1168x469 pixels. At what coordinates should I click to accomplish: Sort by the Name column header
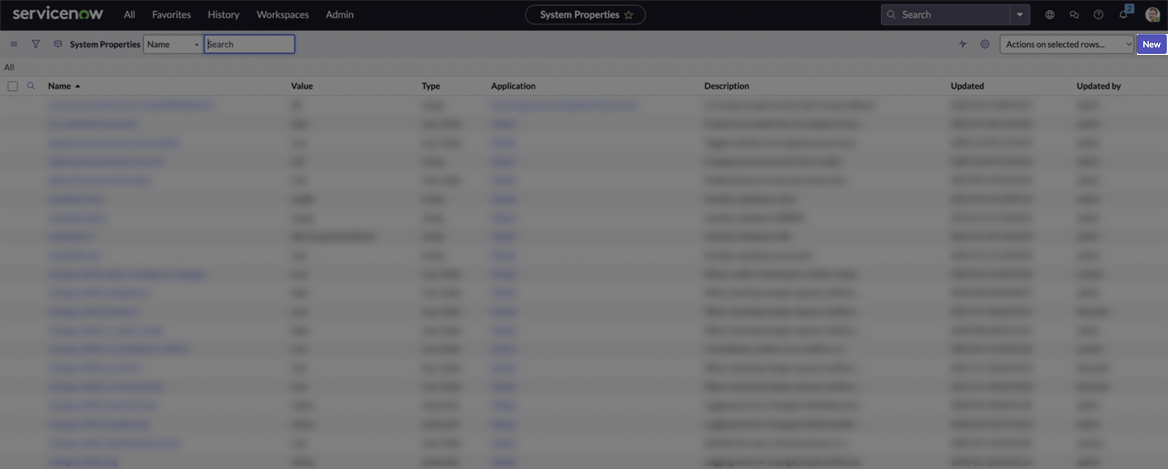[x=60, y=86]
